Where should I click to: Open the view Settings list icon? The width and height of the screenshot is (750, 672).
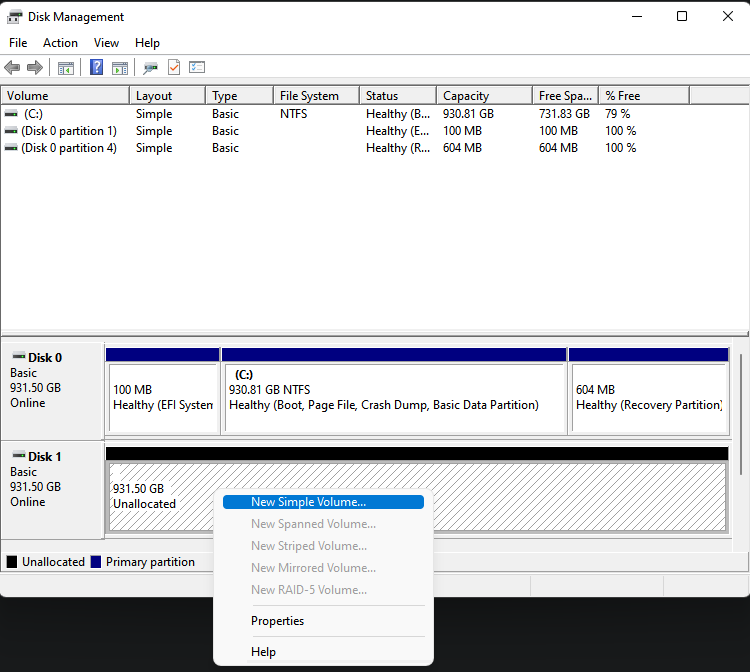(x=197, y=68)
